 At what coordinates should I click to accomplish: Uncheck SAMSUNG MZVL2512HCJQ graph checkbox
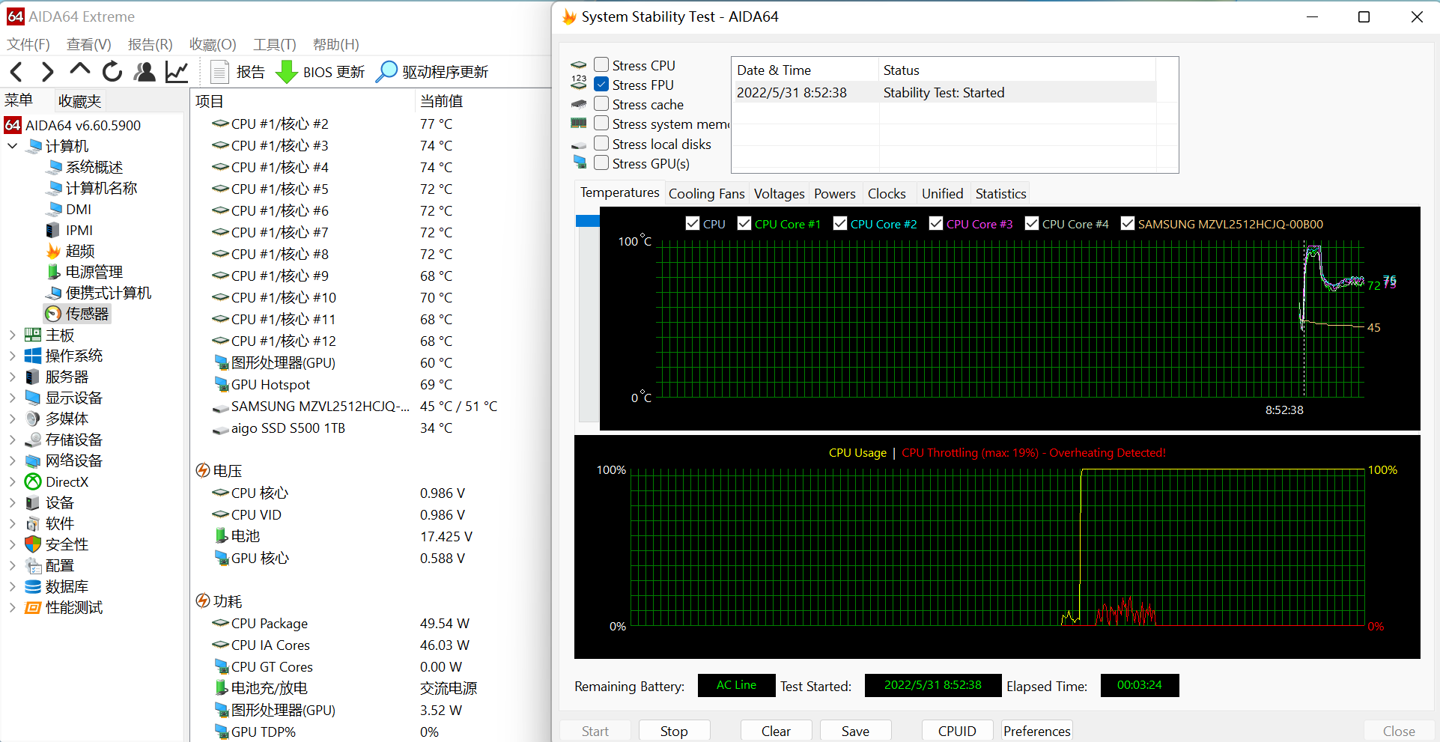[x=1128, y=223]
